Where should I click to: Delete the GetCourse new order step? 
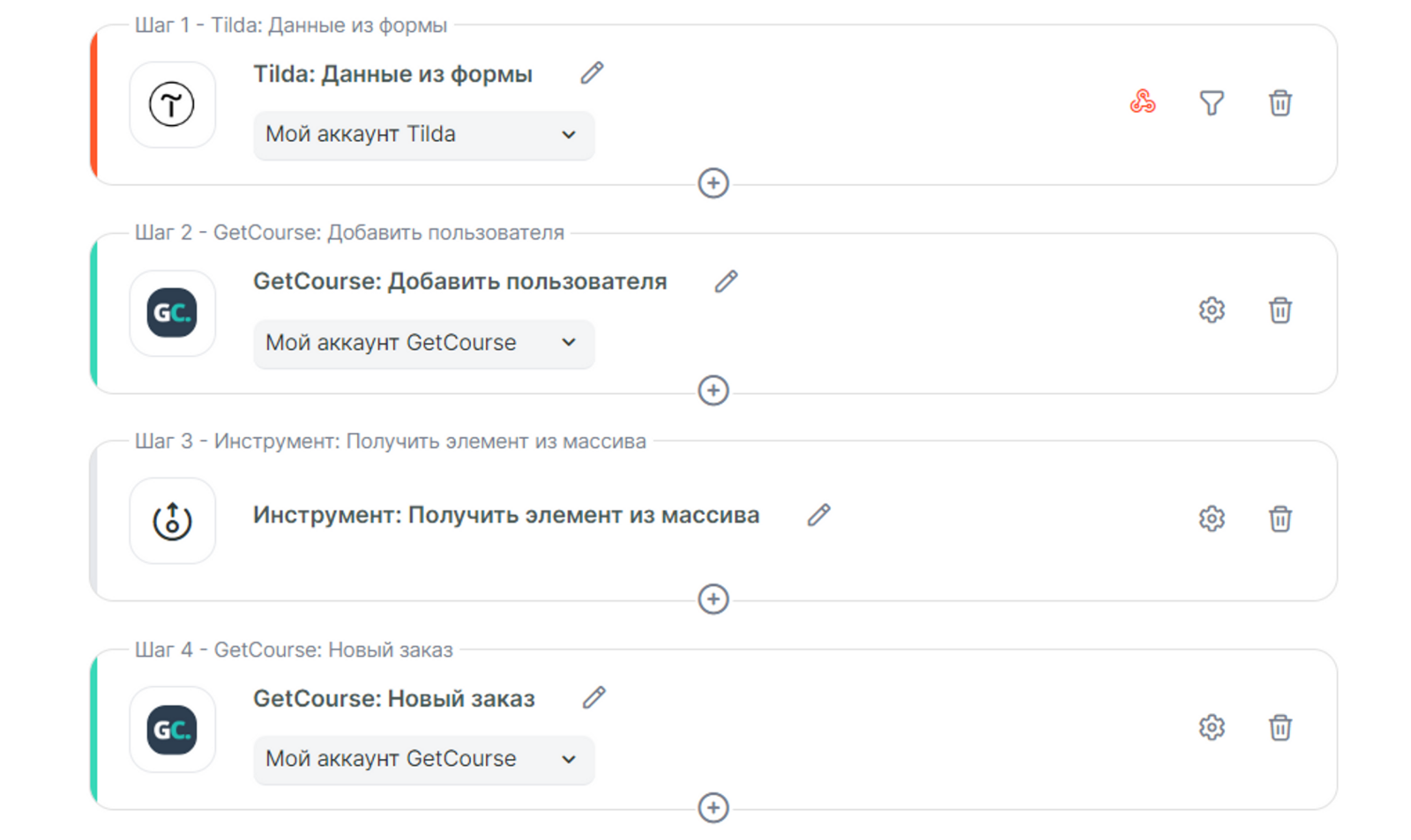(1280, 727)
